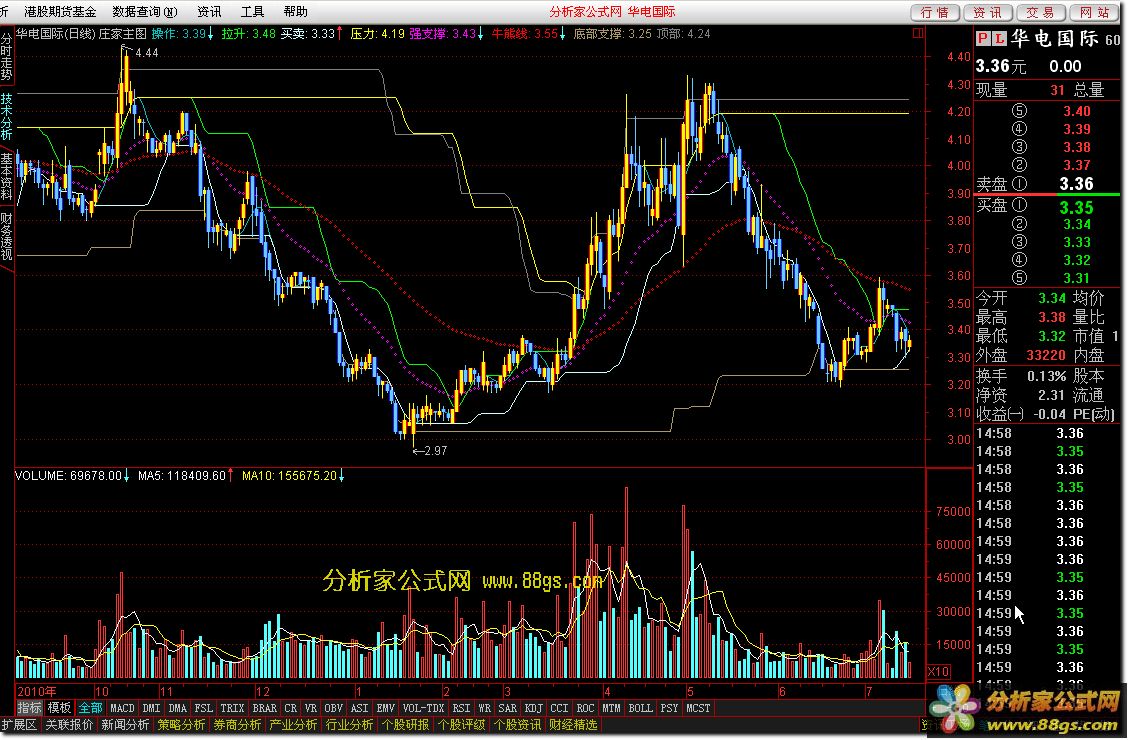1129x740 pixels.
Task: Switch to 基本资料 side tab
Action: 6,176
